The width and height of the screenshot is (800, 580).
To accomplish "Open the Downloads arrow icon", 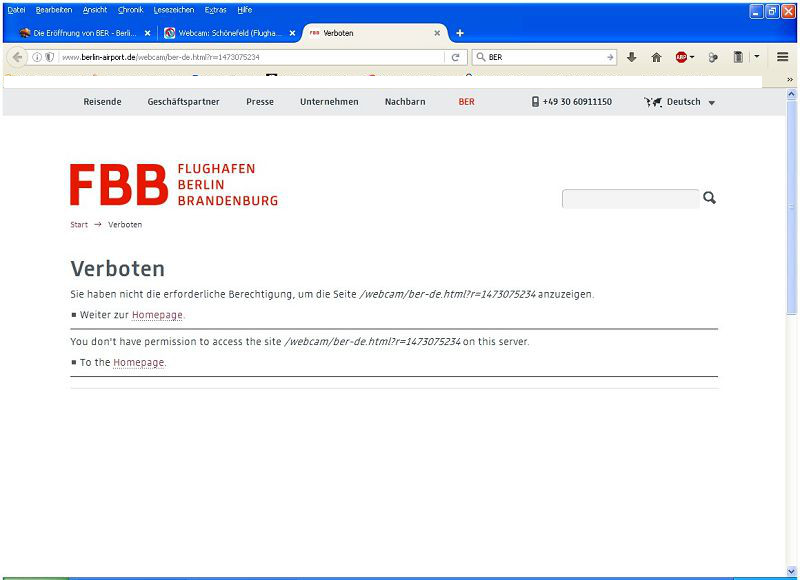I will (x=632, y=57).
